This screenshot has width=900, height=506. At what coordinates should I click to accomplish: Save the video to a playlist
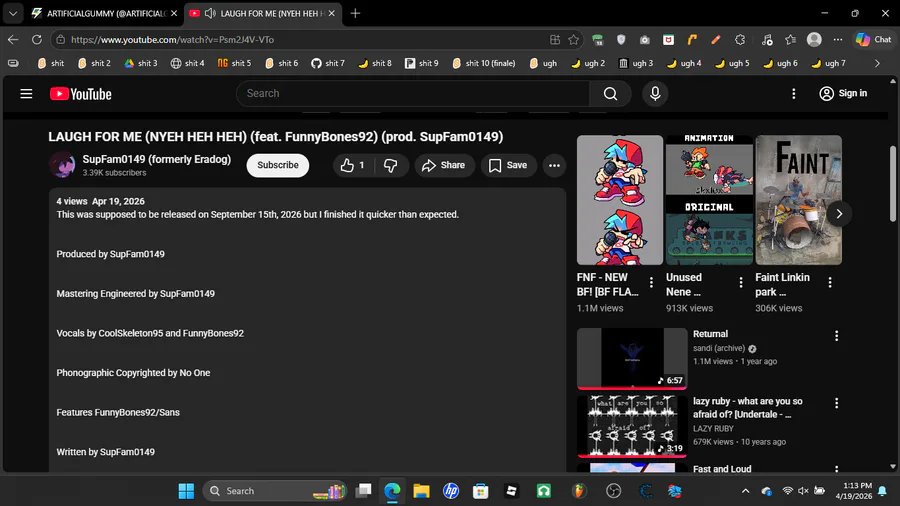508,165
